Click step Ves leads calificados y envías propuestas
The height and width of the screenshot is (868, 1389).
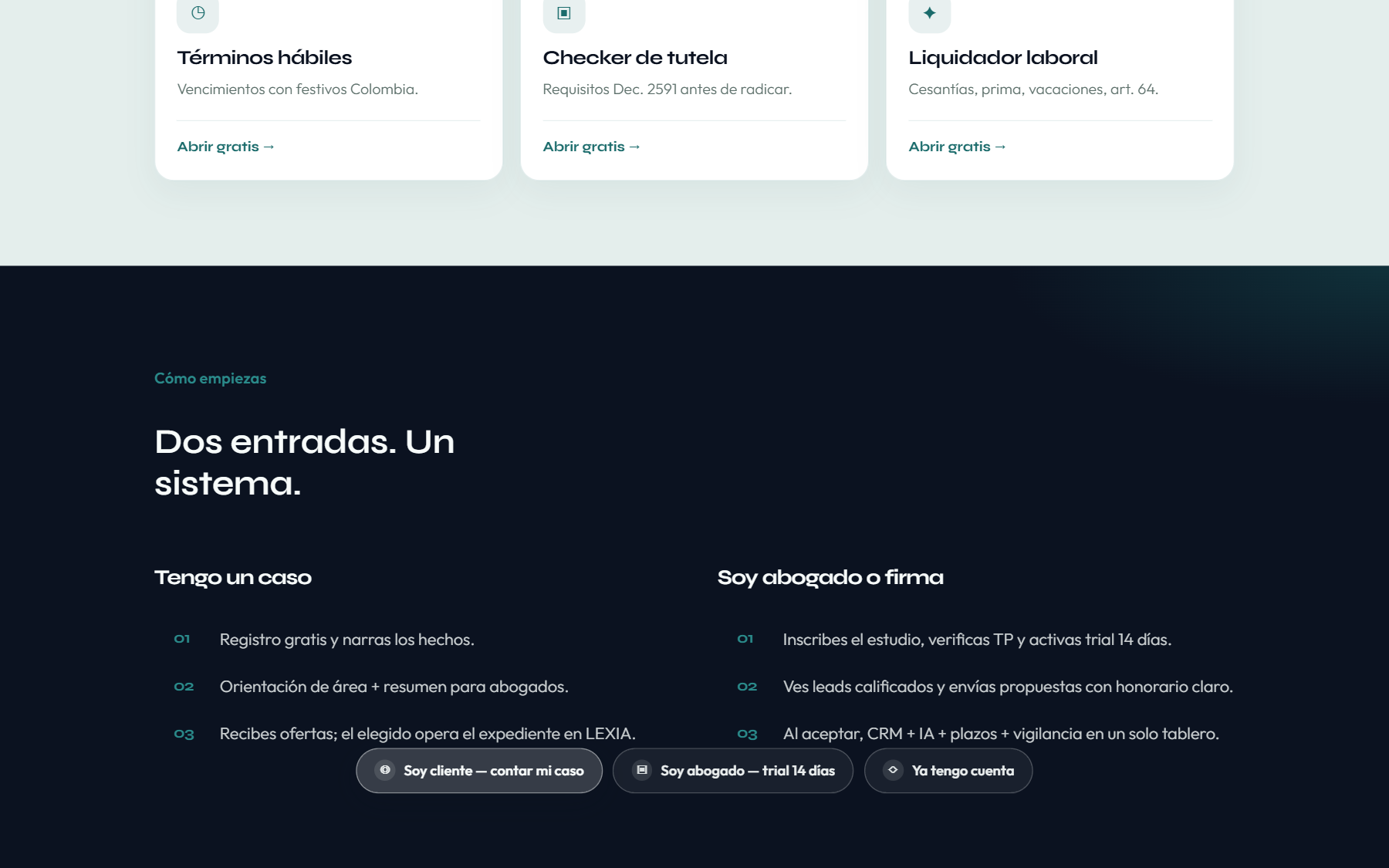point(1008,687)
